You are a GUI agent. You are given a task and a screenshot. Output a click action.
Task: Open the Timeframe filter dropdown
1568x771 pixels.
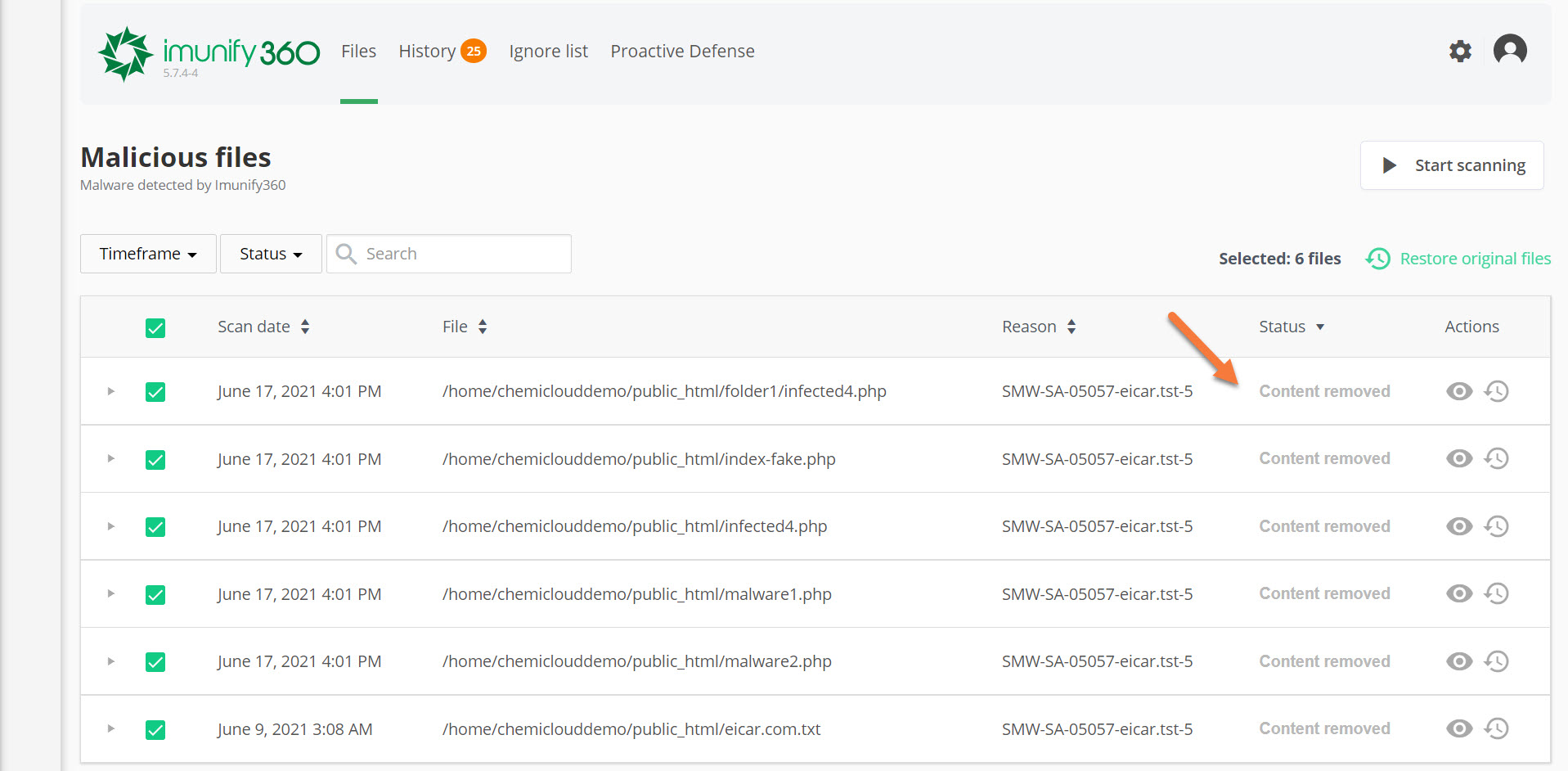click(x=147, y=254)
